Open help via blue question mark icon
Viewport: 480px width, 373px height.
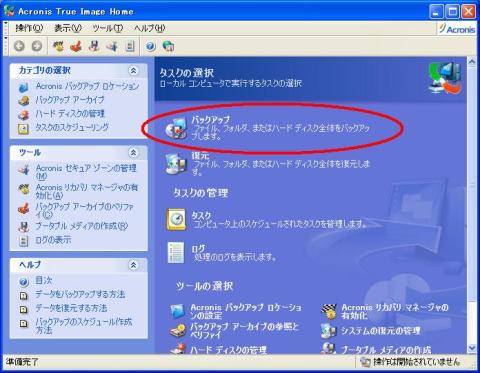pyautogui.click(x=150, y=46)
